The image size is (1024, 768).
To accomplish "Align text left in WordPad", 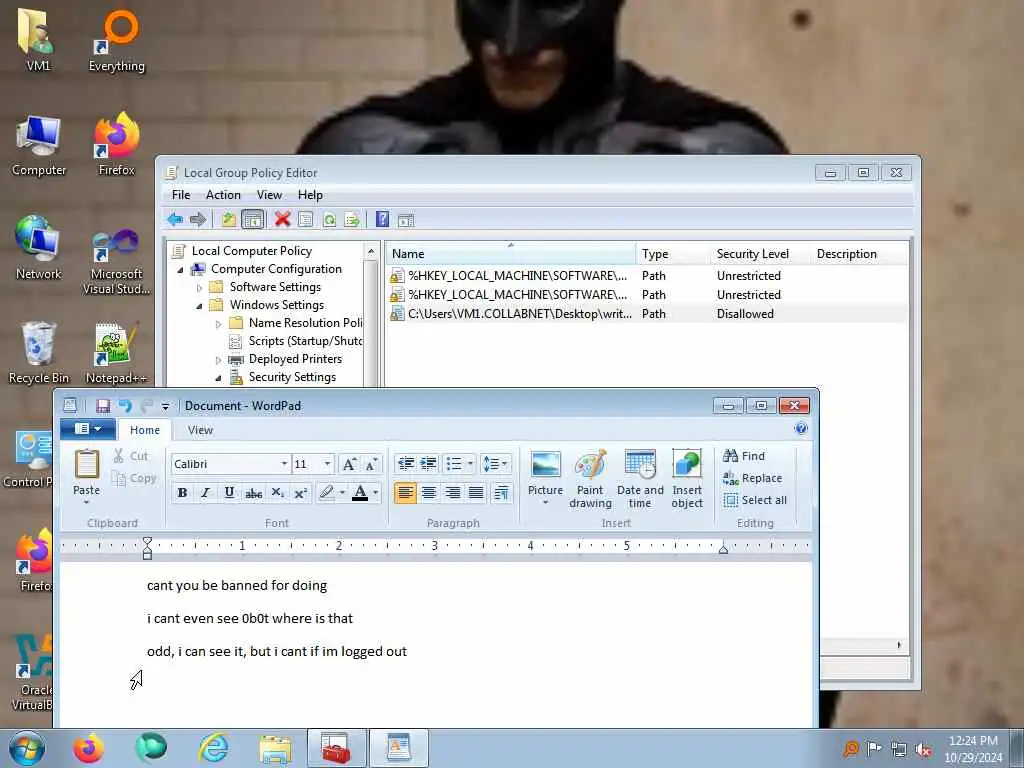I will (406, 492).
